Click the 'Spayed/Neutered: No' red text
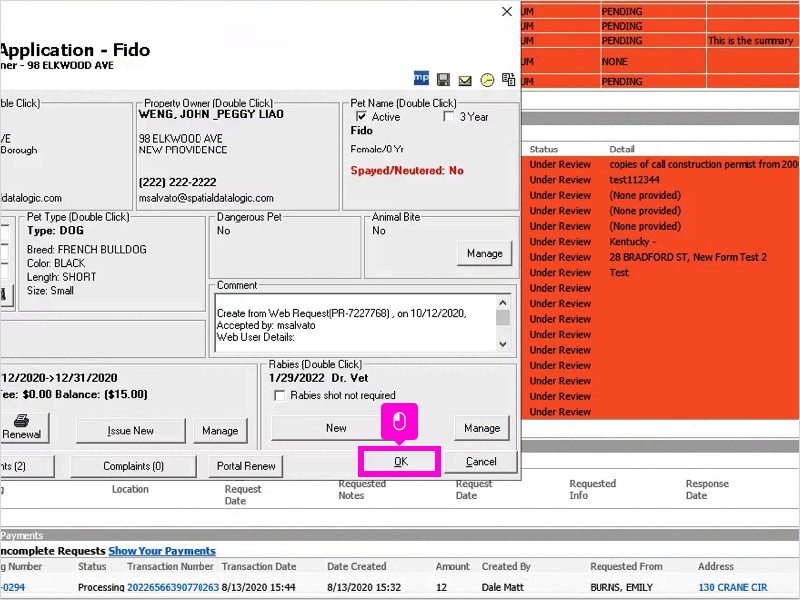This screenshot has width=800, height=600. [407, 170]
